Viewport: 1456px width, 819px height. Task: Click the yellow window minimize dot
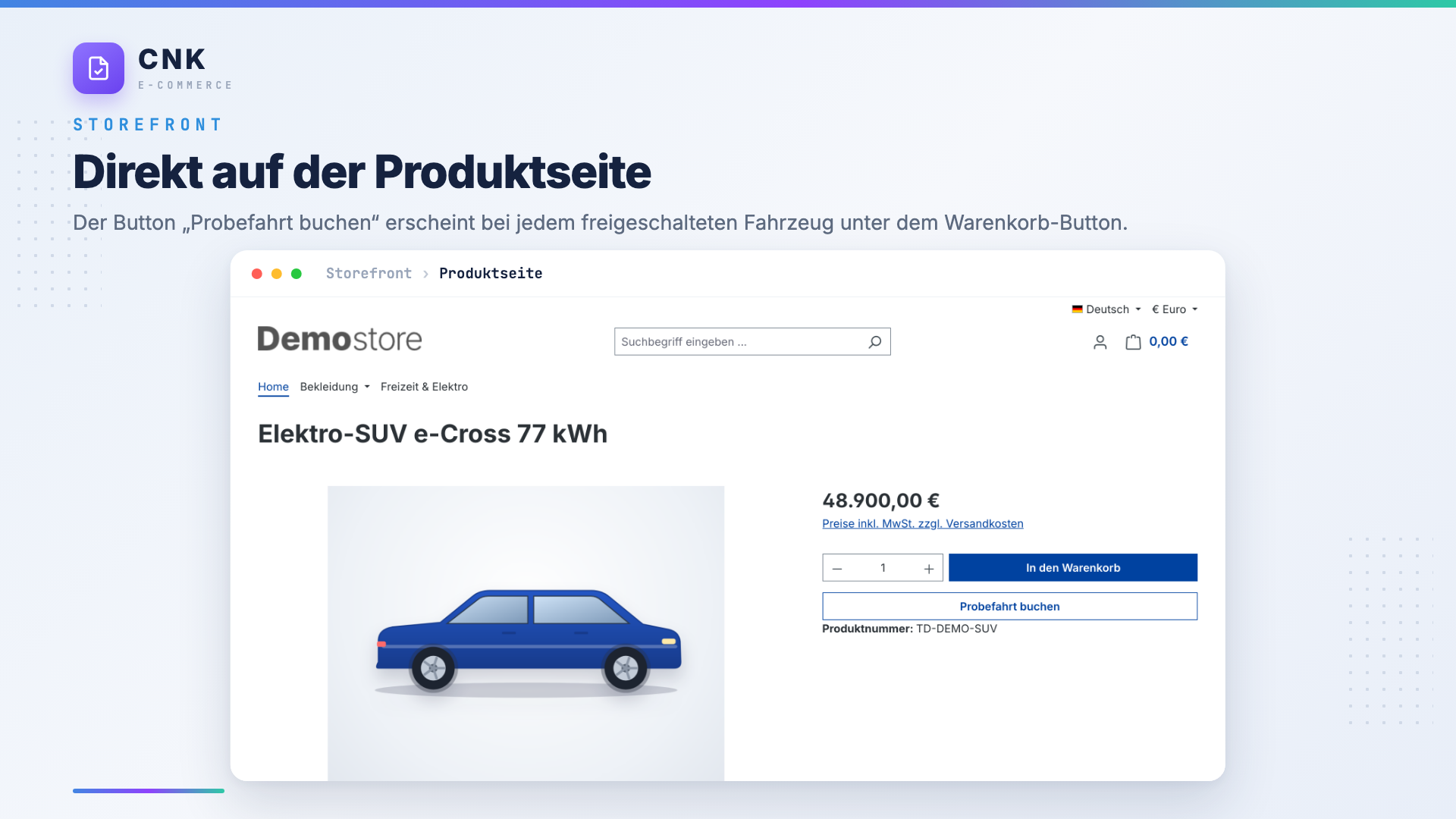point(277,274)
